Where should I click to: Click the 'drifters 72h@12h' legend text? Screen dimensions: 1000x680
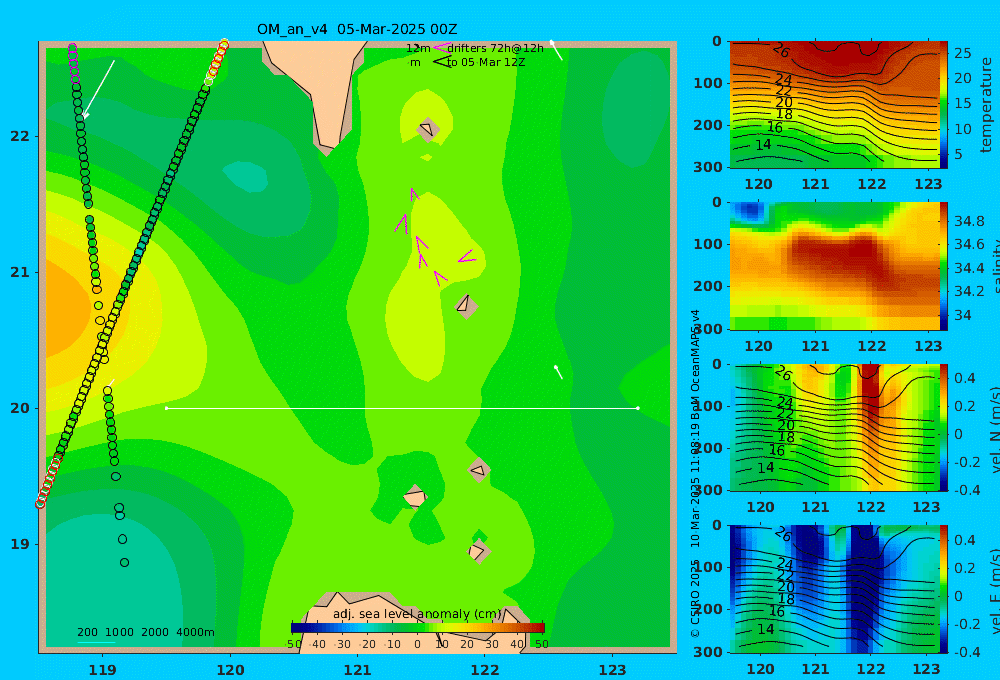tap(496, 48)
